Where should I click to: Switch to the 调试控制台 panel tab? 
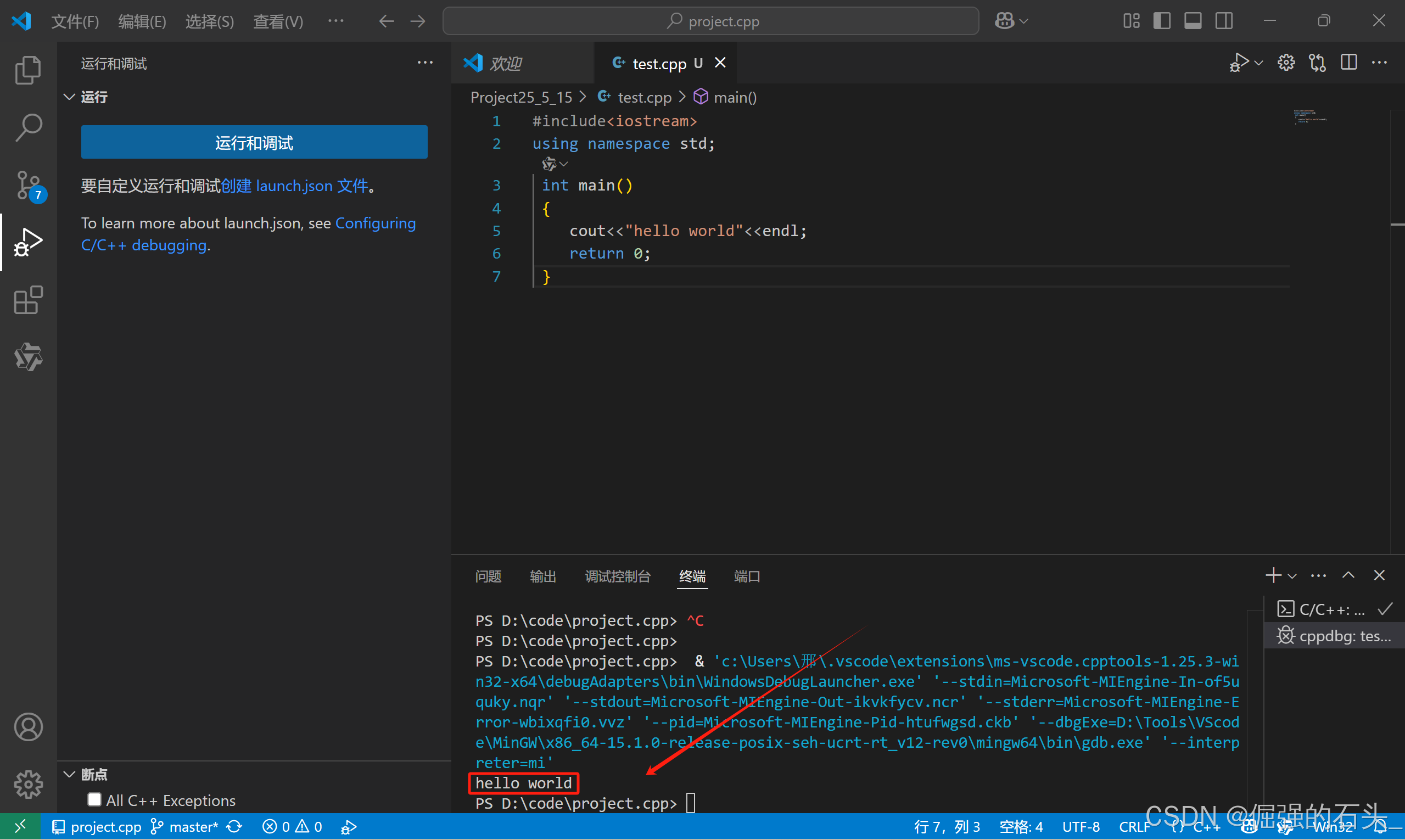coord(618,576)
